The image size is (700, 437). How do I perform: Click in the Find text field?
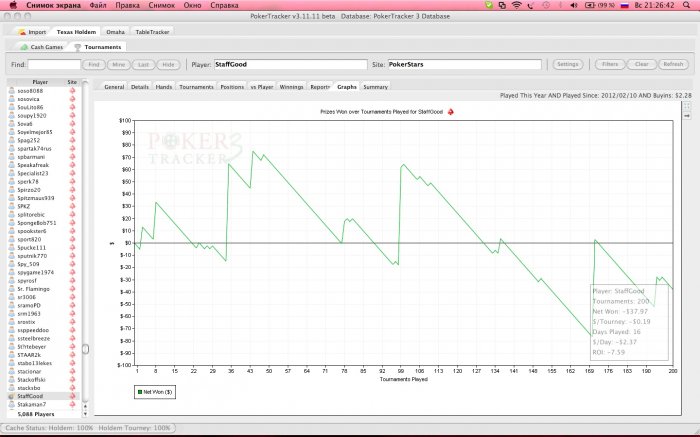[55, 64]
